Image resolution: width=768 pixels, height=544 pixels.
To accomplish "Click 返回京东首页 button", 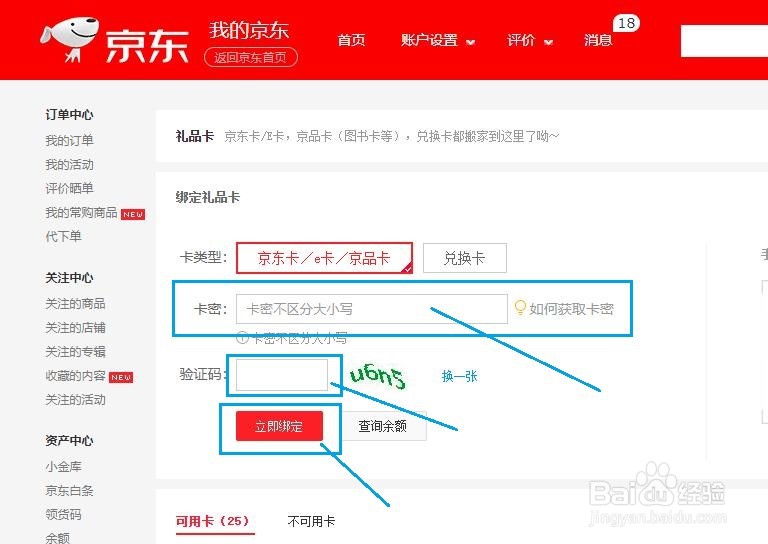I will pyautogui.click(x=250, y=57).
